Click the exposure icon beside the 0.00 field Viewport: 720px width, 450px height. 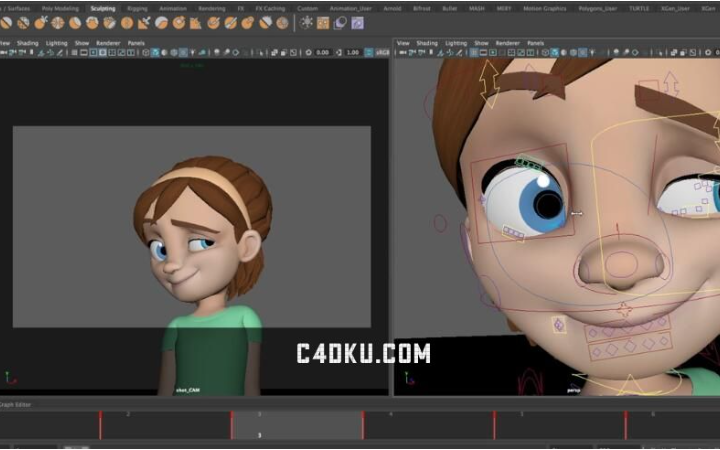[309, 52]
